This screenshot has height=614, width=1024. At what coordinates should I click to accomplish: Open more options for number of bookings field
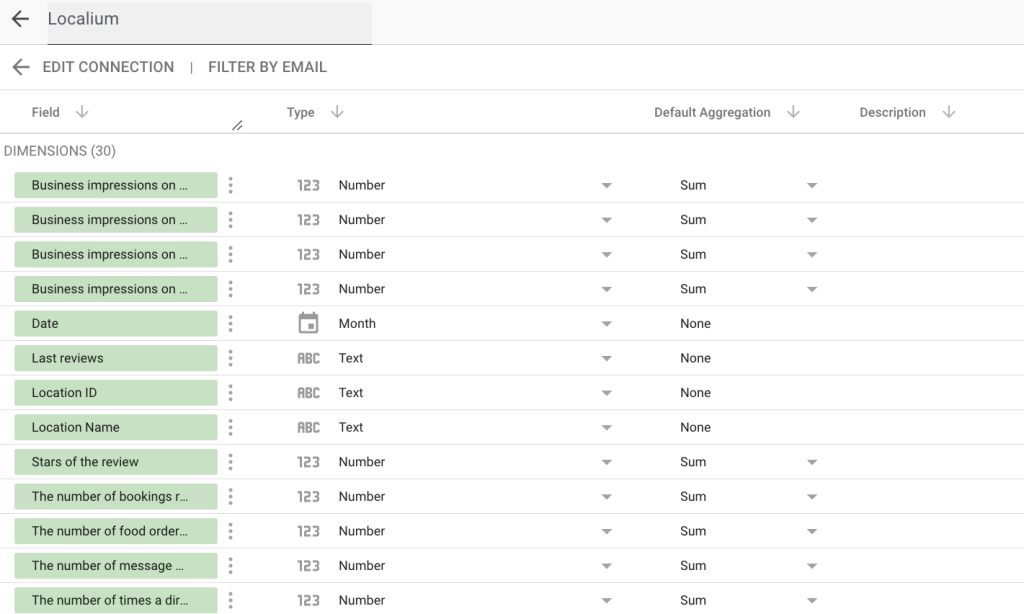[231, 496]
